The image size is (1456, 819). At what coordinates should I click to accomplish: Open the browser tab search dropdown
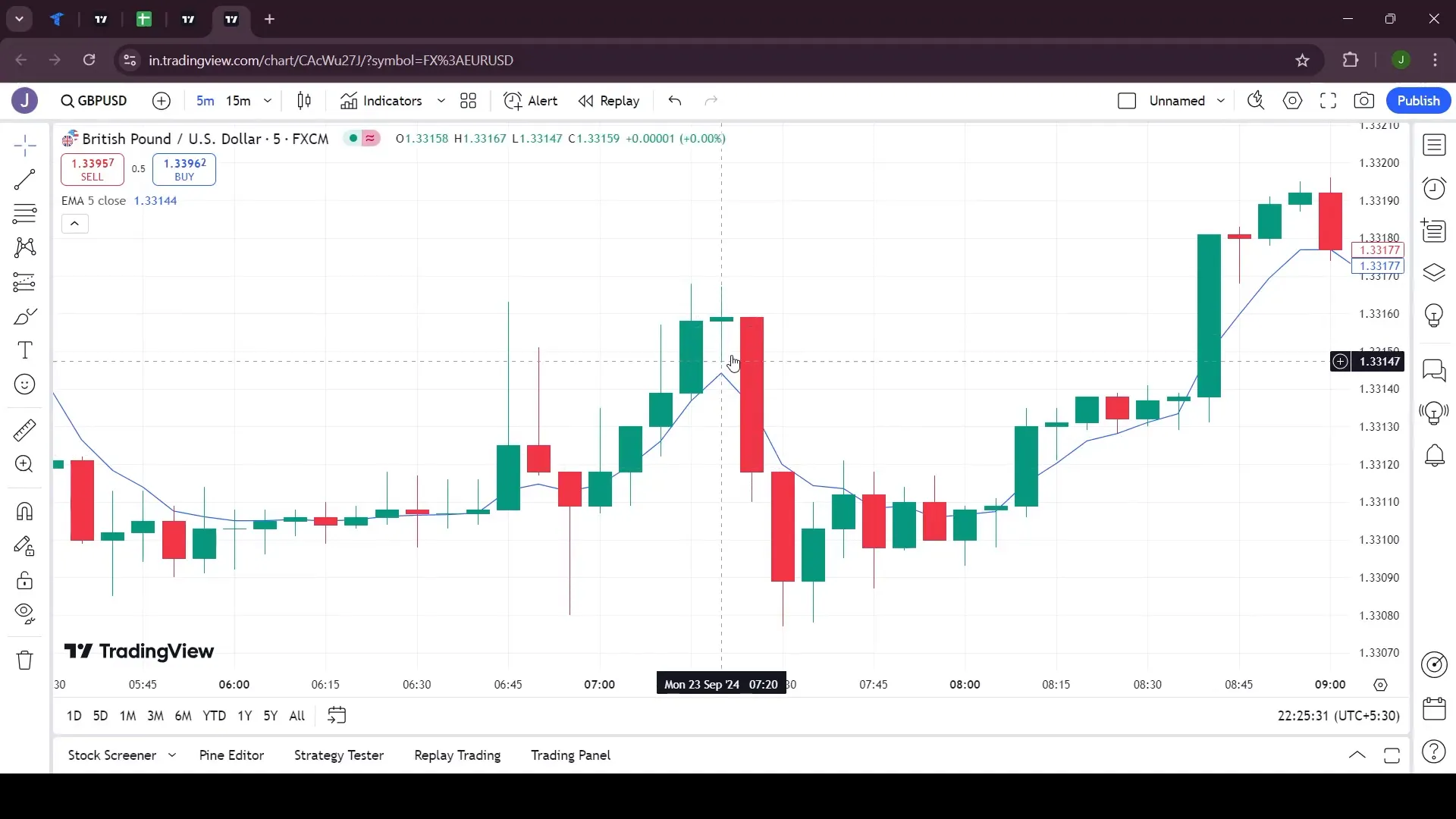click(x=19, y=19)
